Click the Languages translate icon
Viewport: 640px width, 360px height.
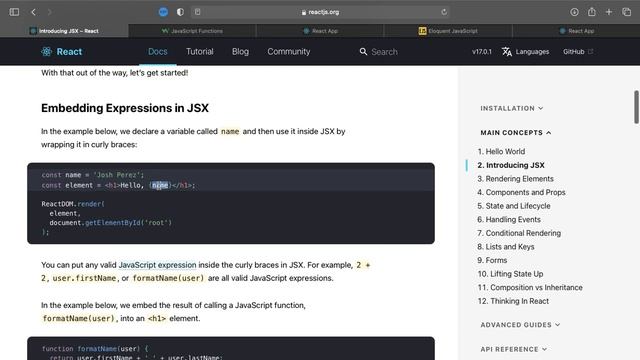pyautogui.click(x=507, y=51)
